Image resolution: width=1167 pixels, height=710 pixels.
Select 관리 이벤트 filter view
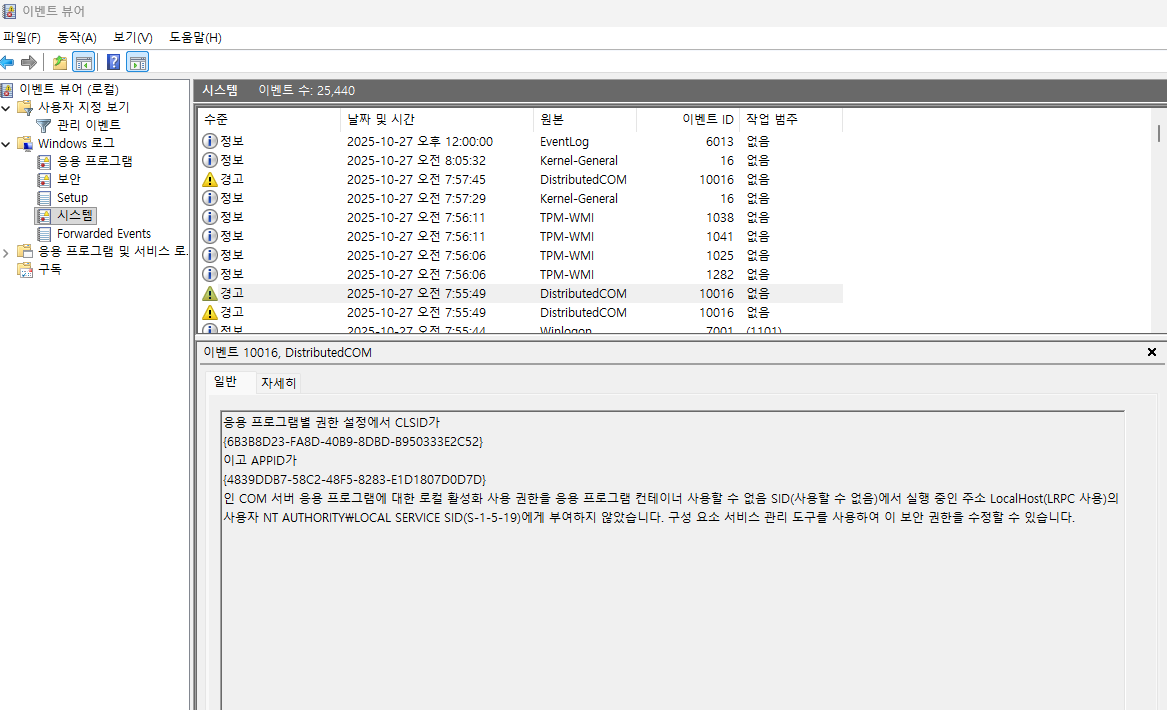coord(89,125)
